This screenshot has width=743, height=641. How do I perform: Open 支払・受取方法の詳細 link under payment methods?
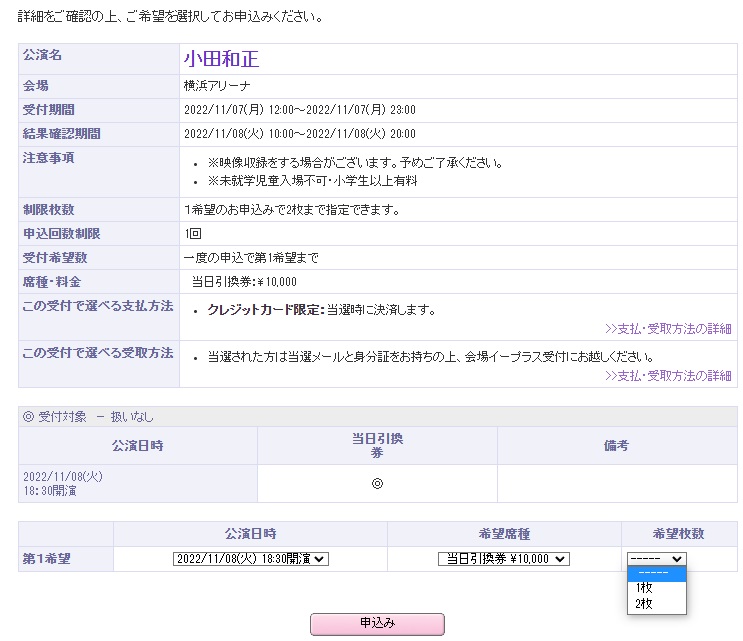tap(668, 329)
